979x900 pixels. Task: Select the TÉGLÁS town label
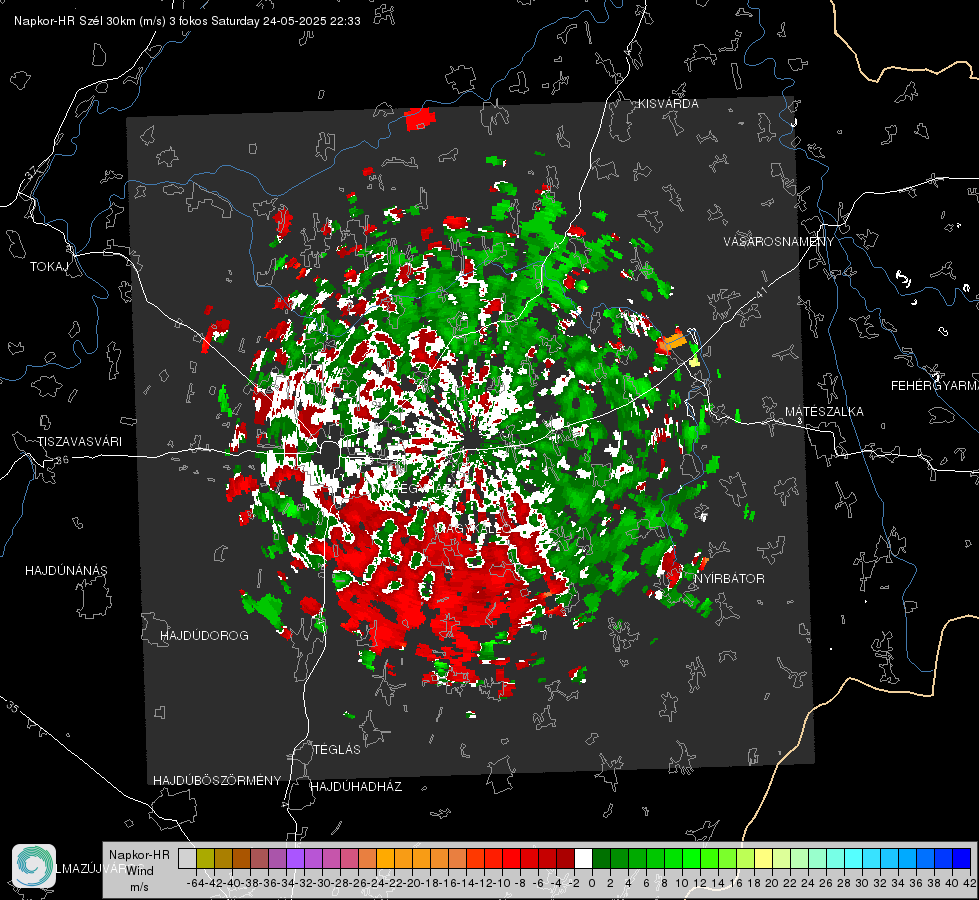(337, 750)
